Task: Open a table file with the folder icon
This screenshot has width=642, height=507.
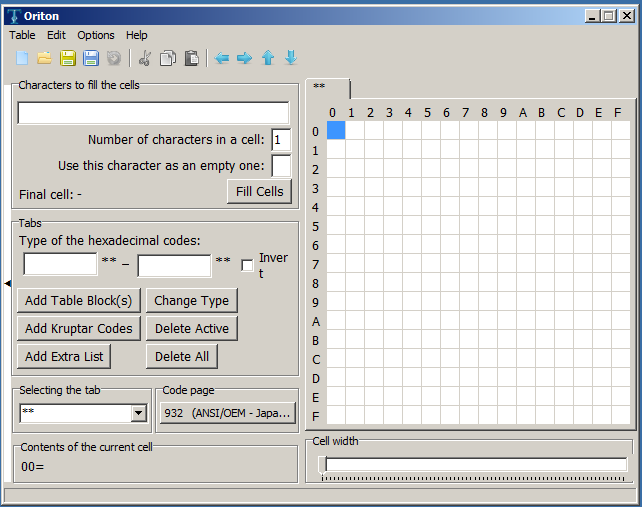Action: [x=45, y=58]
